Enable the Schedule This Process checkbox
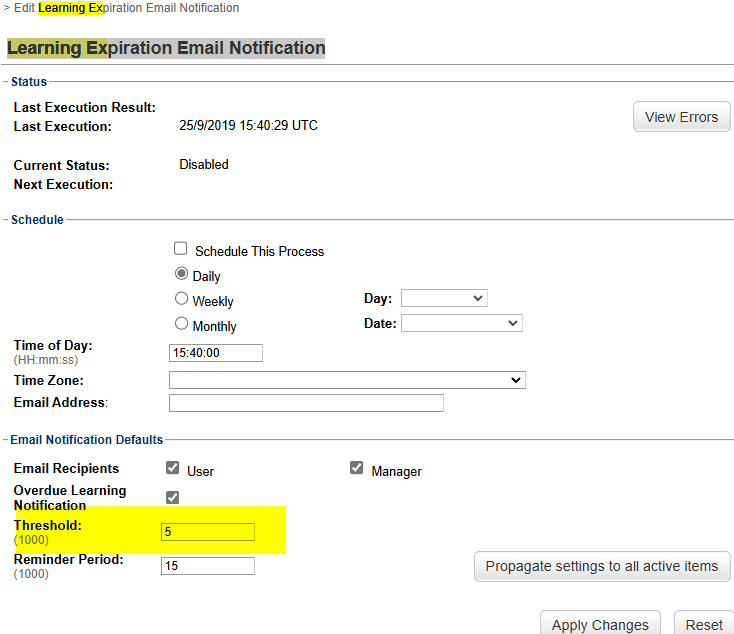This screenshot has width=734, height=634. click(181, 249)
